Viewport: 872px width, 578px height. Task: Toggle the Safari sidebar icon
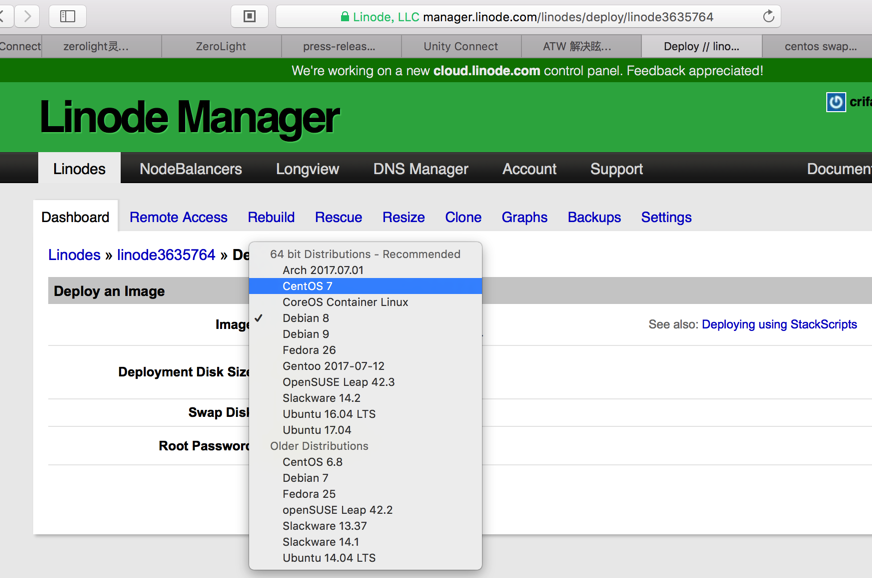coord(67,16)
